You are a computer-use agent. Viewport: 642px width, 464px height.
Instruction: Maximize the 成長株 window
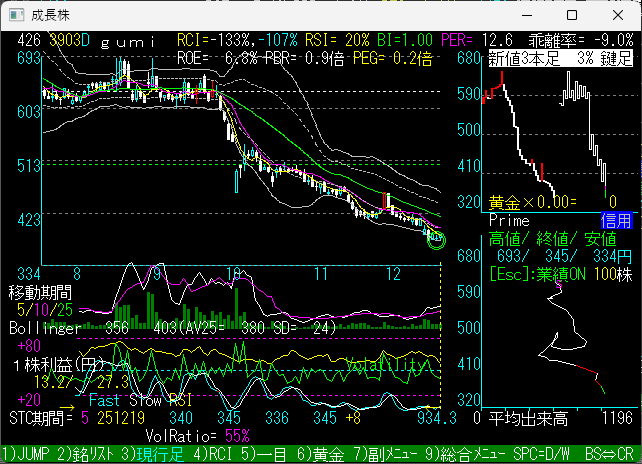(x=571, y=15)
